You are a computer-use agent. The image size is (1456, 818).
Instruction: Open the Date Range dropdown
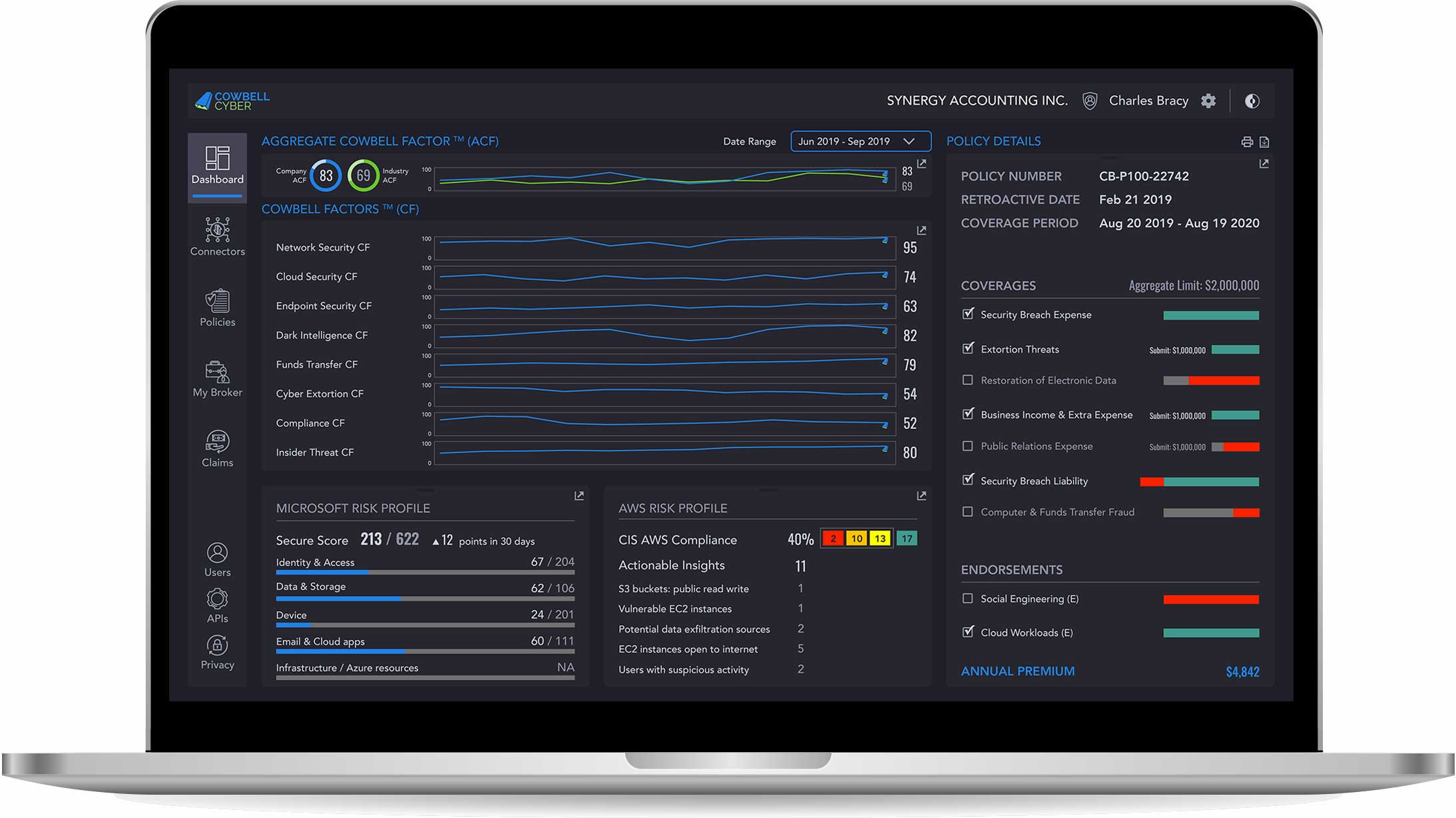point(860,141)
